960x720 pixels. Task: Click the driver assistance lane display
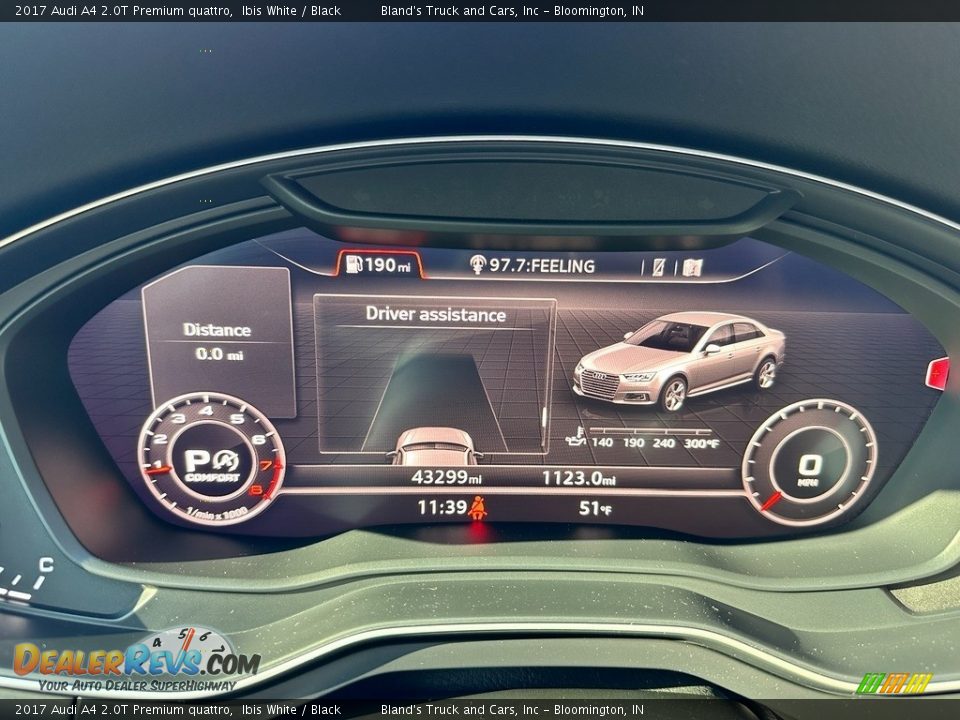(435, 375)
